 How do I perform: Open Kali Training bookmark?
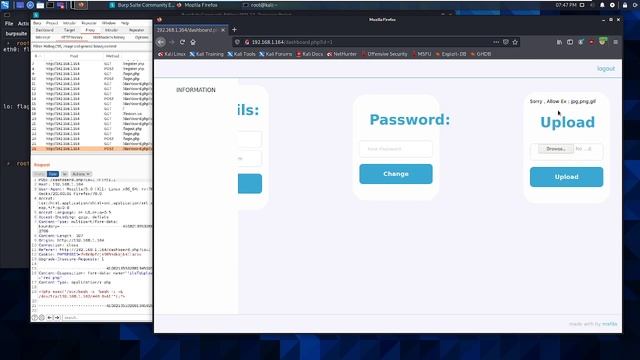(207, 54)
